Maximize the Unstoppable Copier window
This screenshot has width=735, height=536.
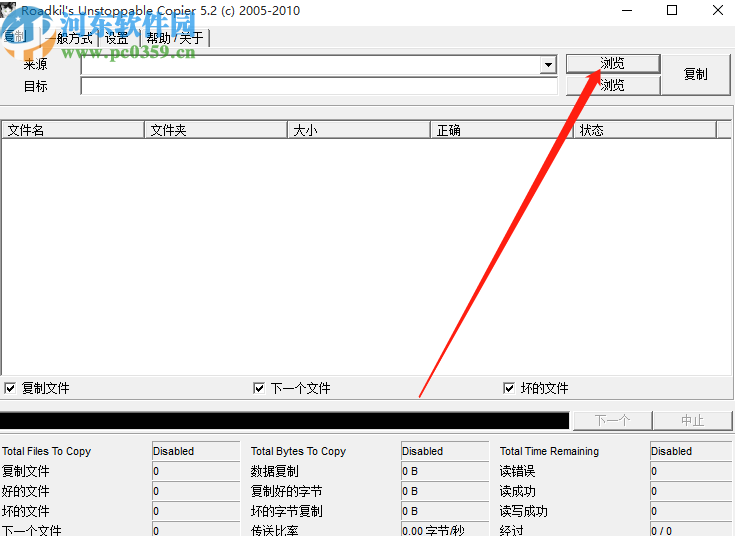(672, 10)
